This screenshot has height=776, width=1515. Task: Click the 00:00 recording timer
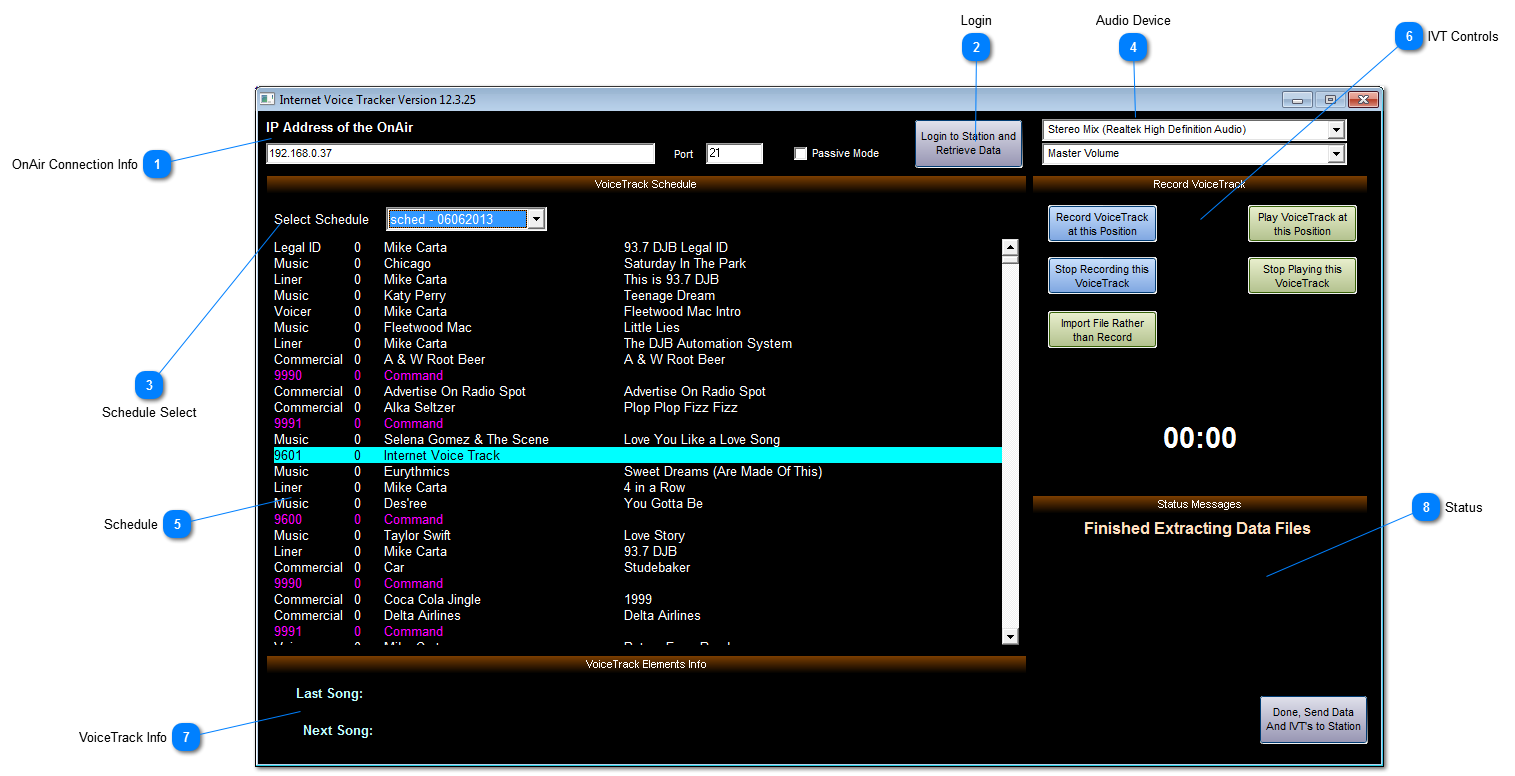coord(1200,438)
